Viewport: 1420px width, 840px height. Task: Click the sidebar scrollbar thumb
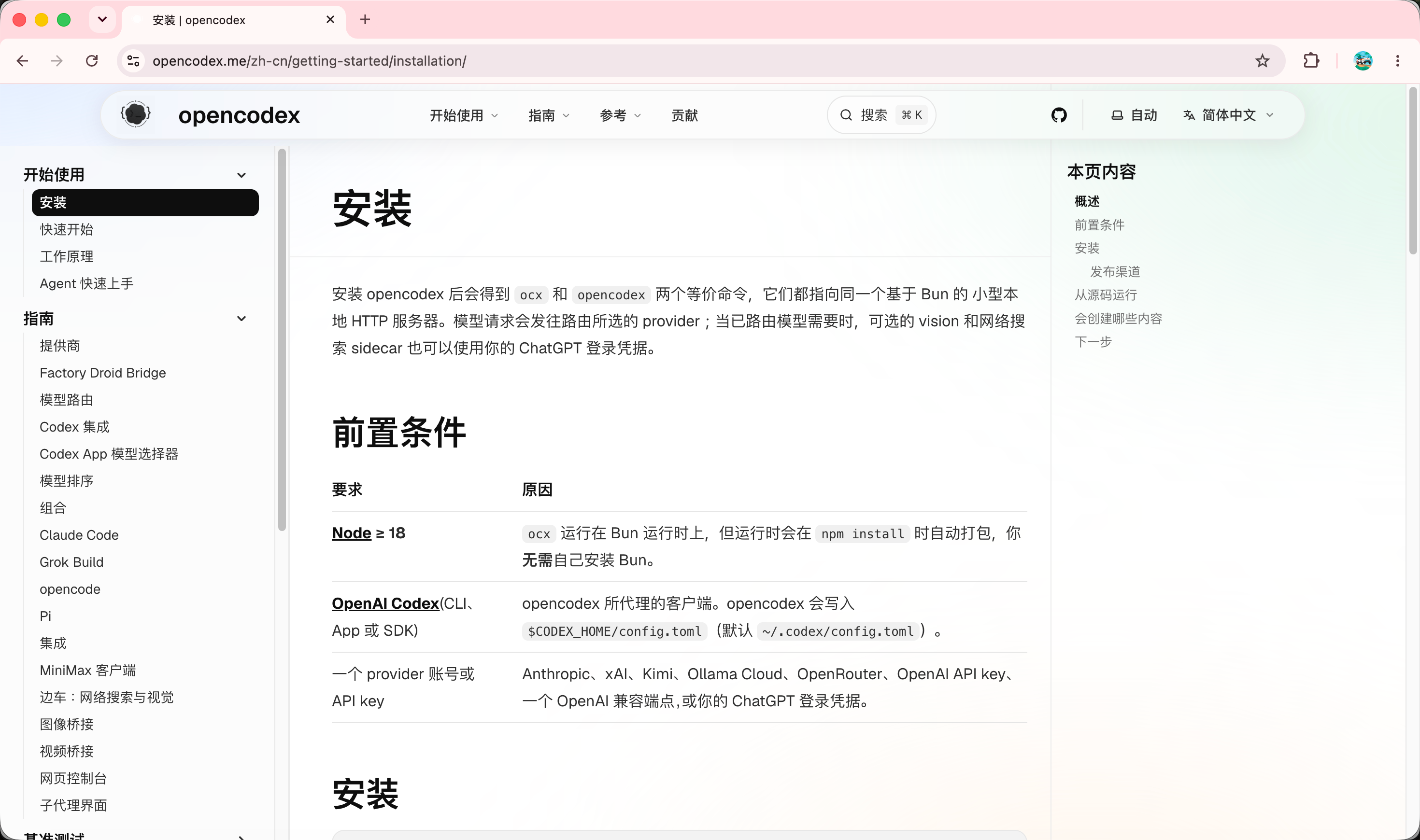282,340
